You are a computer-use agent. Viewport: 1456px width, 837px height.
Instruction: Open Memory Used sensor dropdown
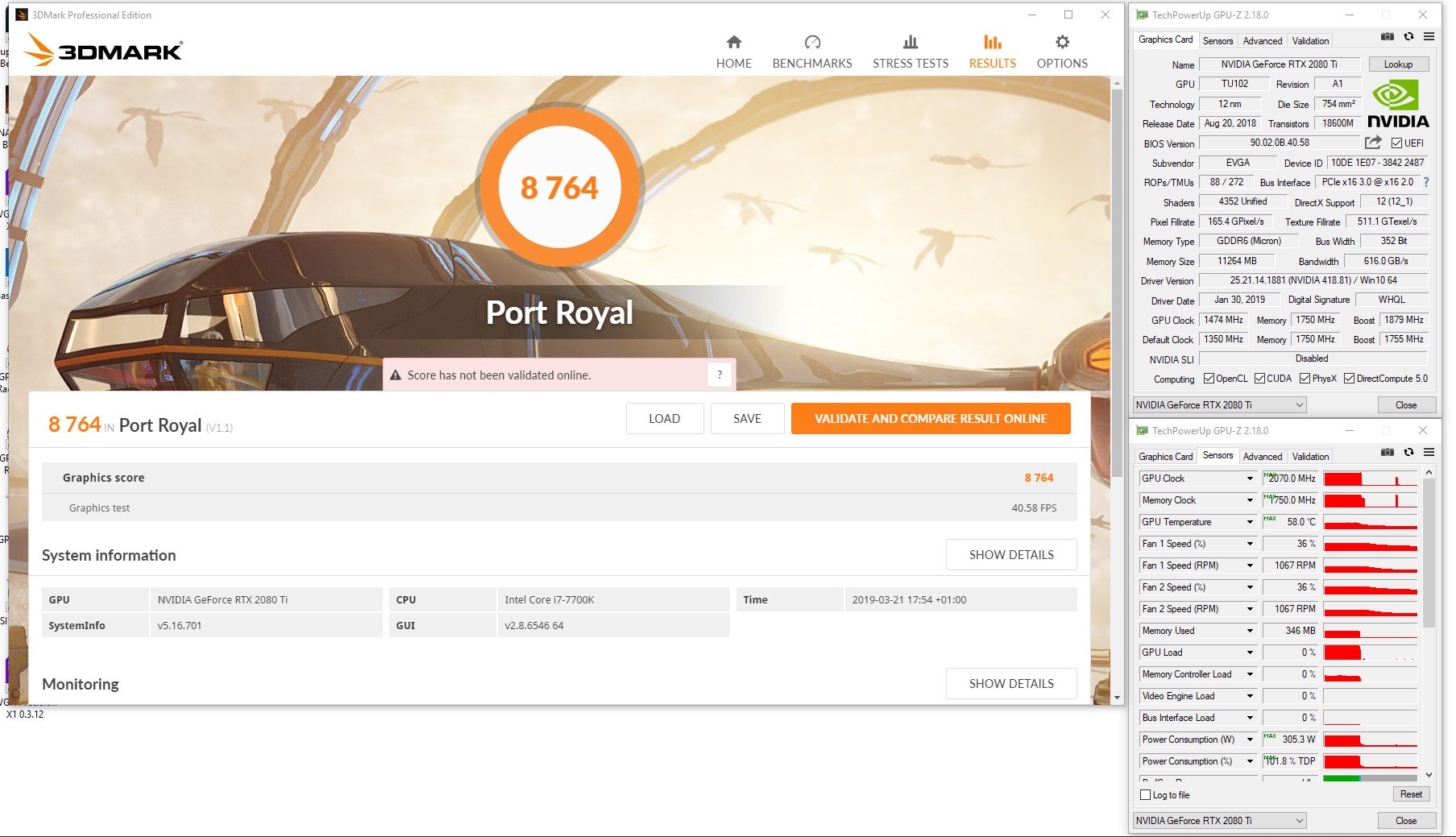coord(1250,631)
